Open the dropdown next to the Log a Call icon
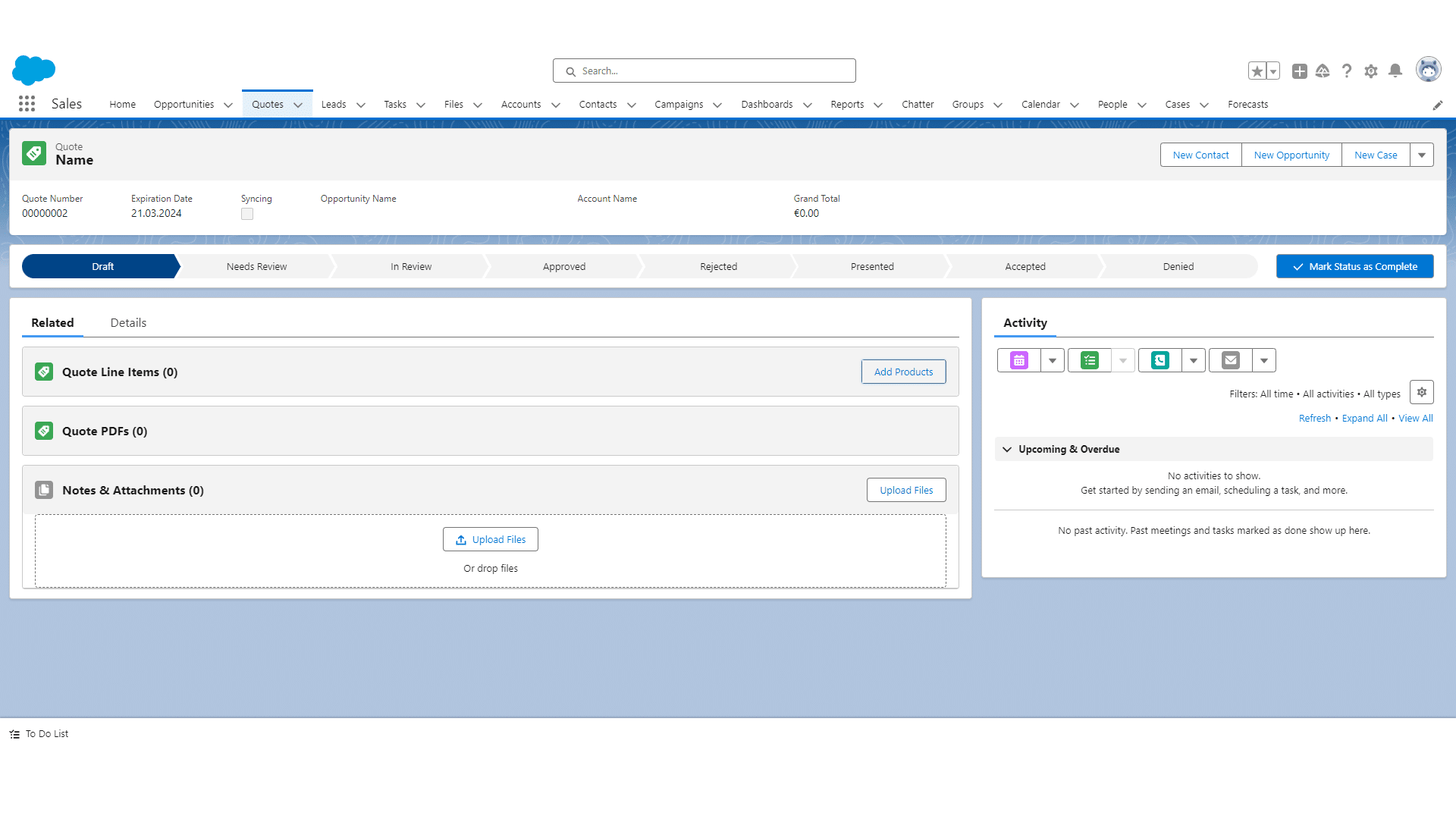The width and height of the screenshot is (1456, 819). (1194, 360)
